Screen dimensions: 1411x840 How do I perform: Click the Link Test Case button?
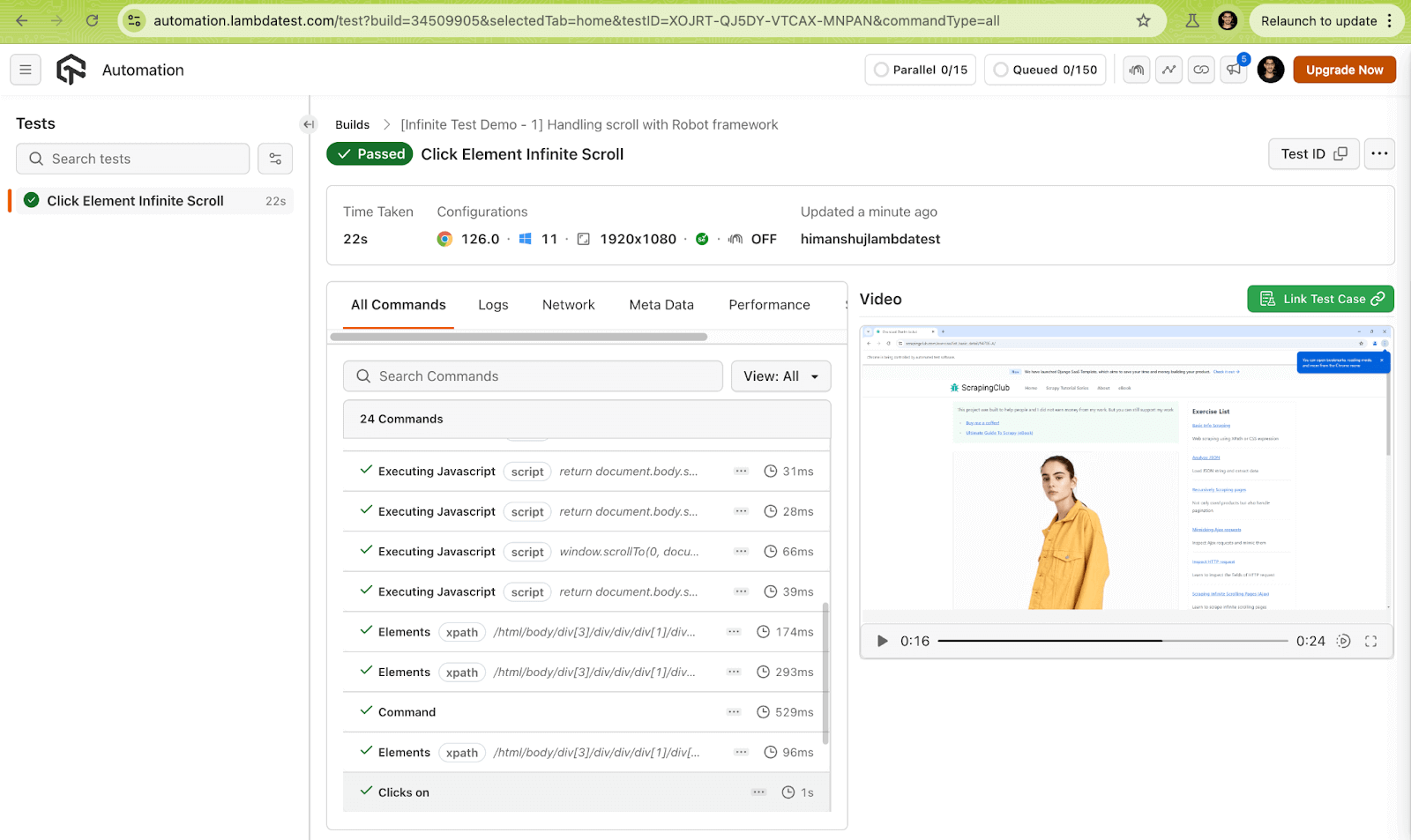pos(1320,298)
